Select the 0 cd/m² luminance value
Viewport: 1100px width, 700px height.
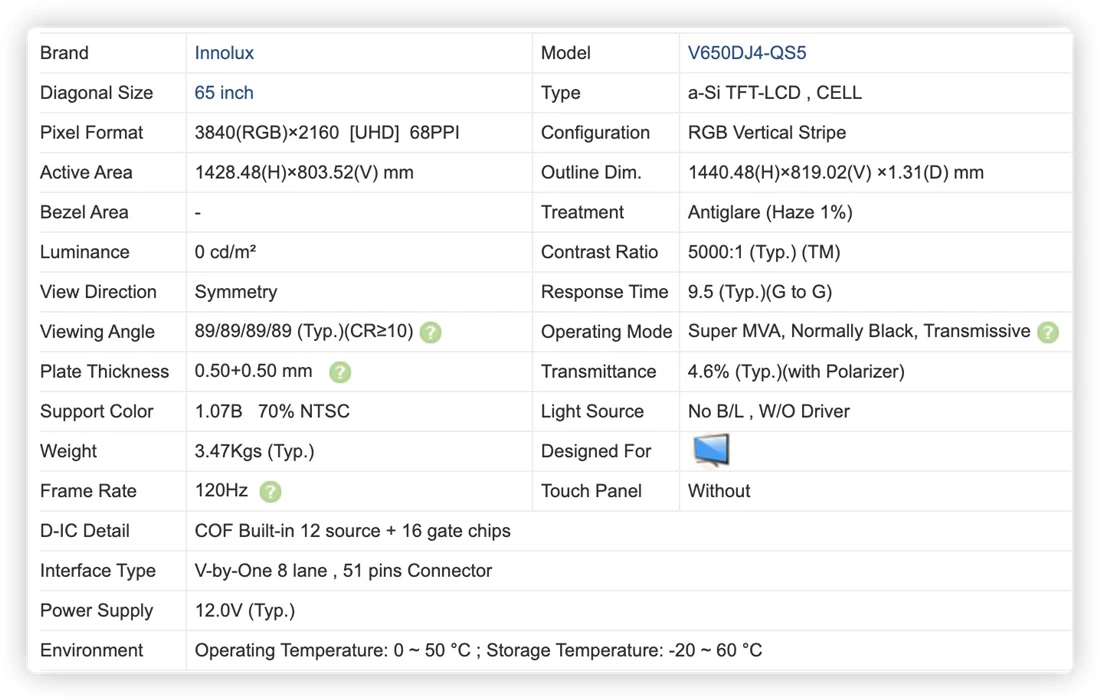(x=225, y=252)
